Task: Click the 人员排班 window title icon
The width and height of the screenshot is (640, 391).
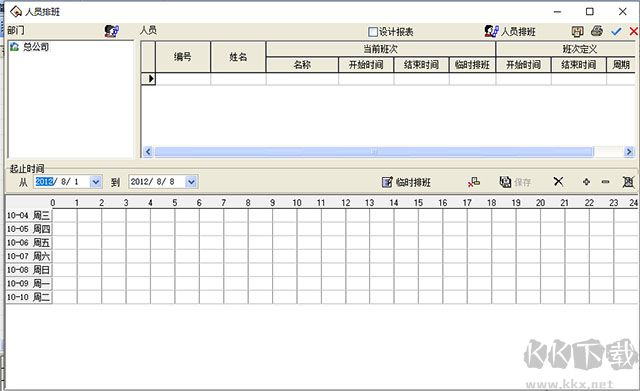Action: (16, 11)
